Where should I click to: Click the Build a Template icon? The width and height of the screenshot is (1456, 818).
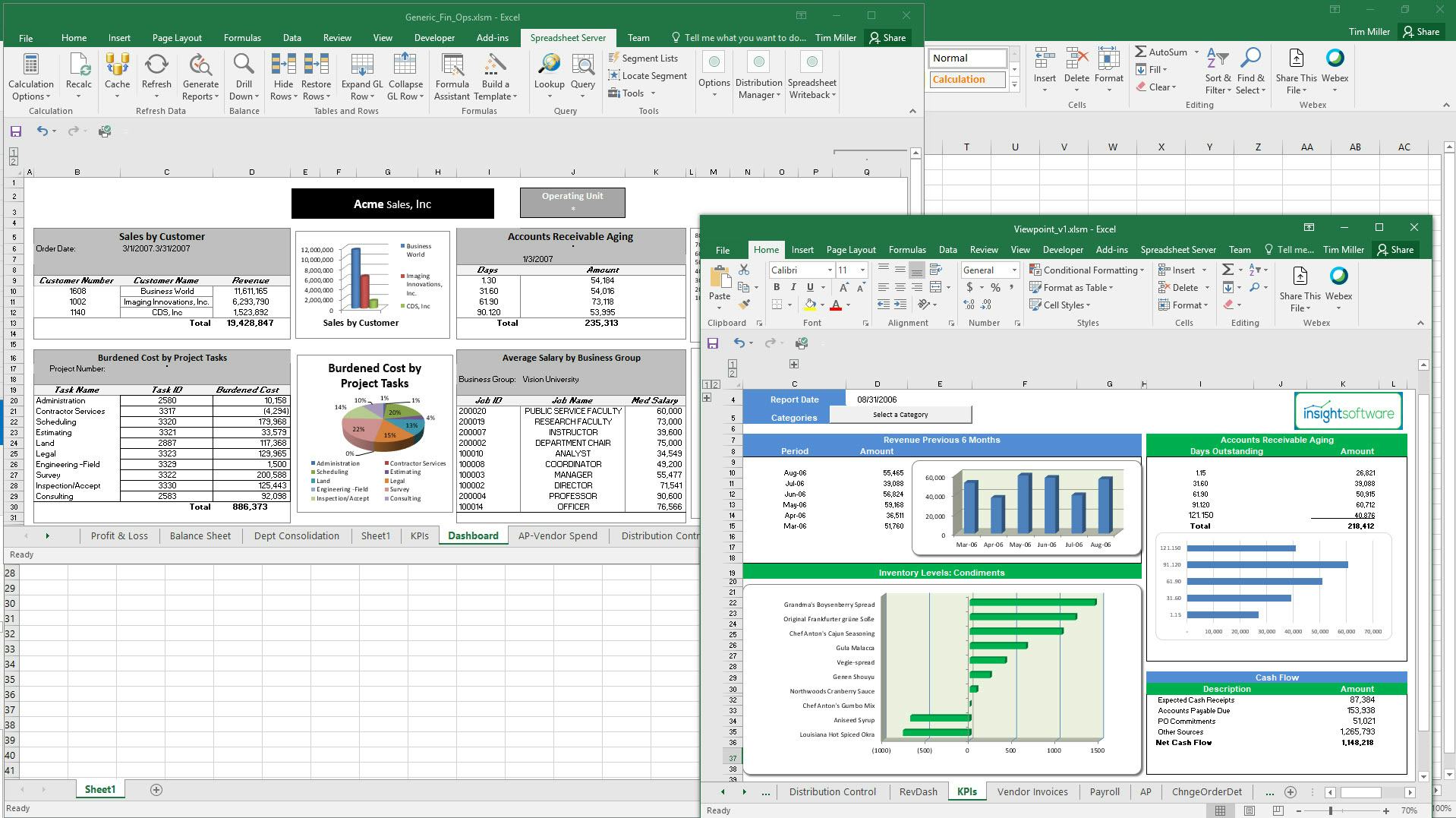pos(495,76)
